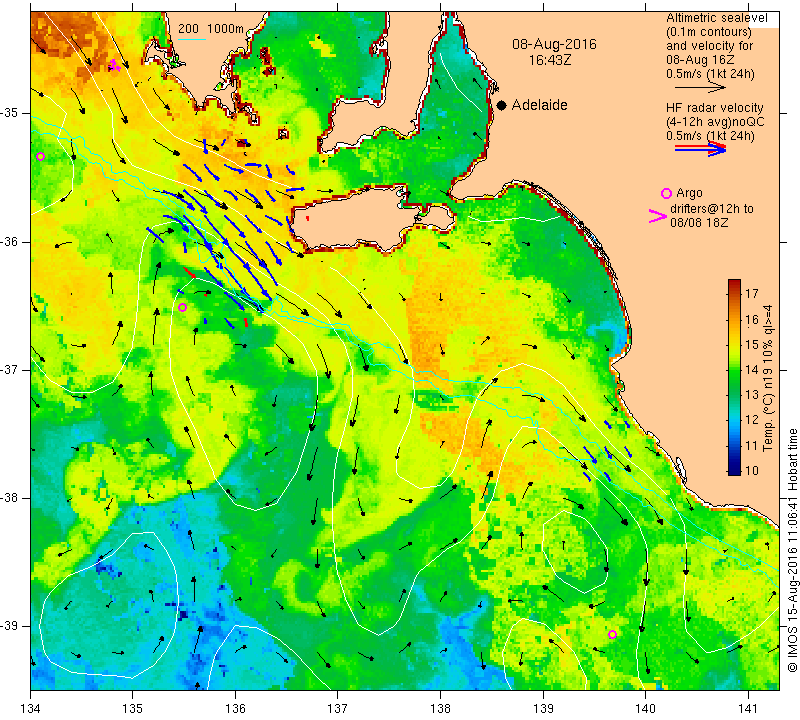
Task: Click the red-blue HF radar legend arrow
Action: coord(700,149)
